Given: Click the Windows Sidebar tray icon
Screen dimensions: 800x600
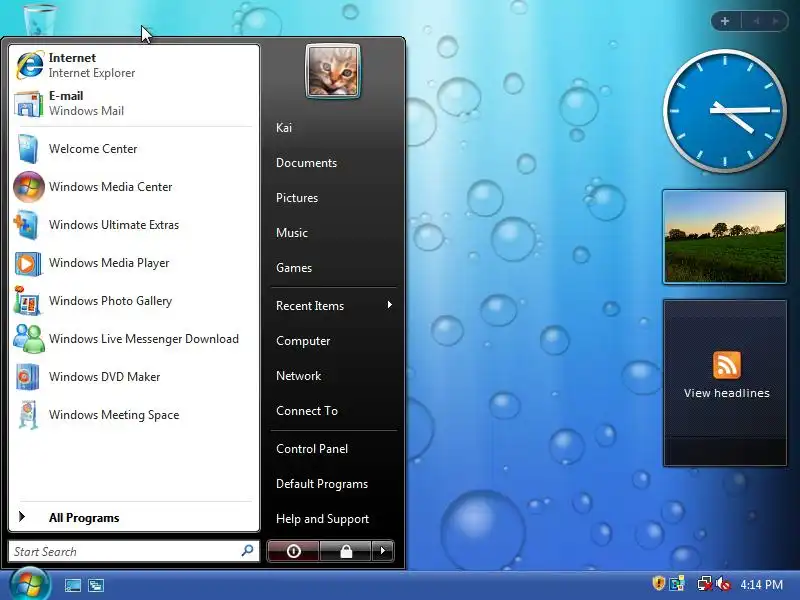Looking at the screenshot, I should click(678, 584).
